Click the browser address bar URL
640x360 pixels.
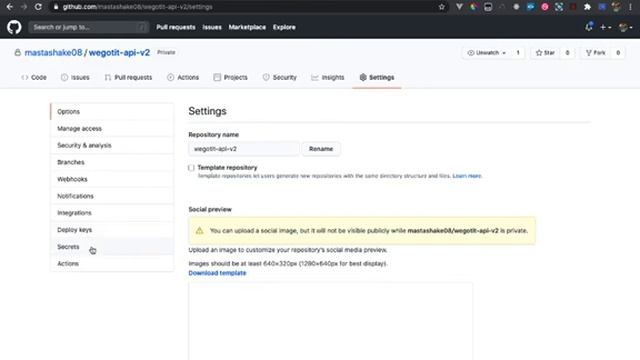point(137,7)
